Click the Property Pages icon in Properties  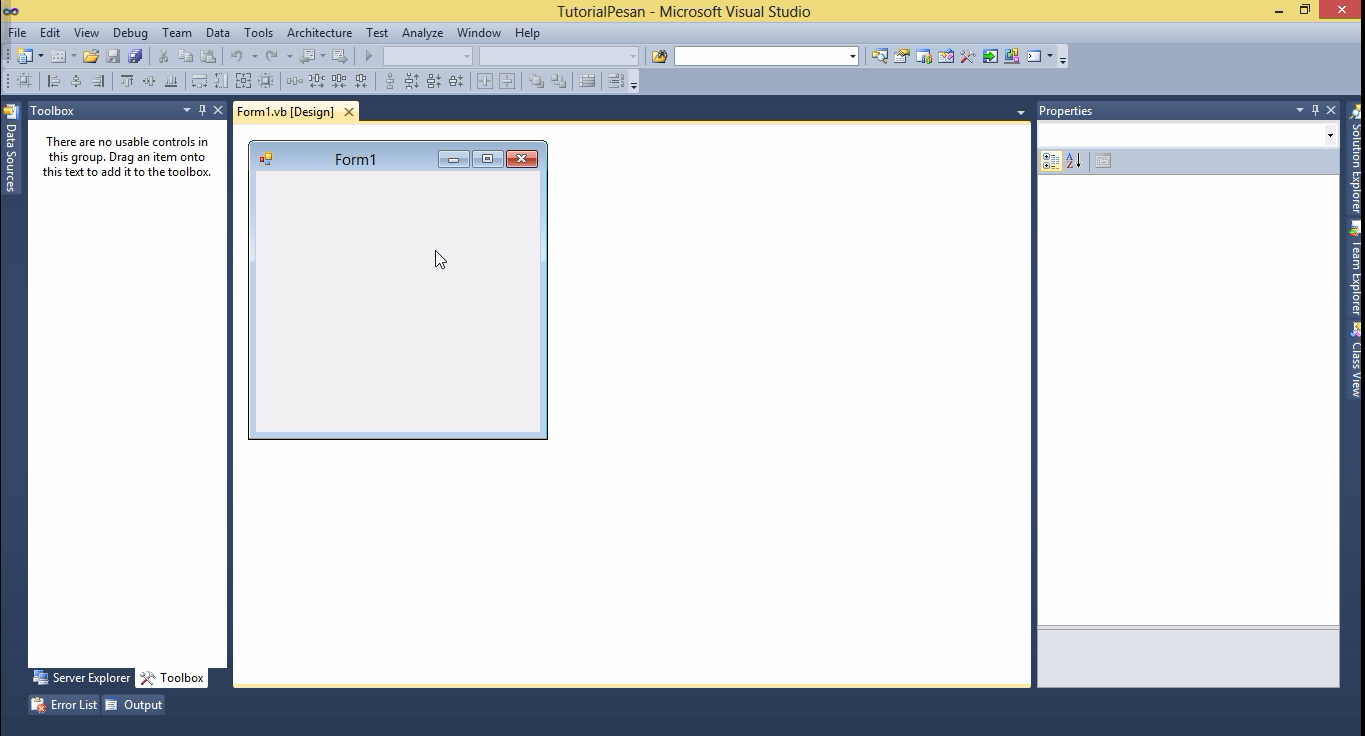click(1103, 161)
